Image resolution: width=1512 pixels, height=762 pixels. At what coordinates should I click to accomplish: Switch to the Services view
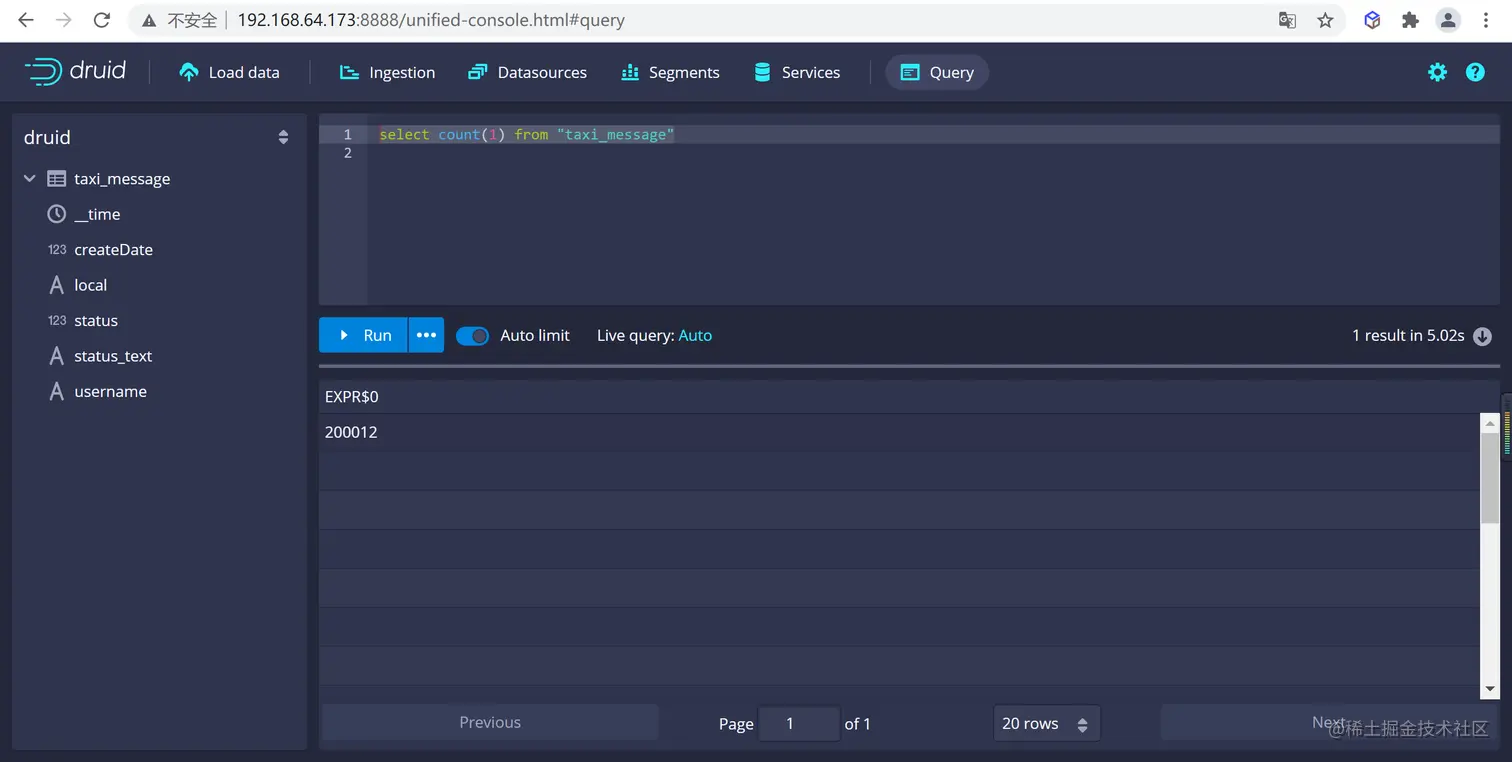click(797, 72)
